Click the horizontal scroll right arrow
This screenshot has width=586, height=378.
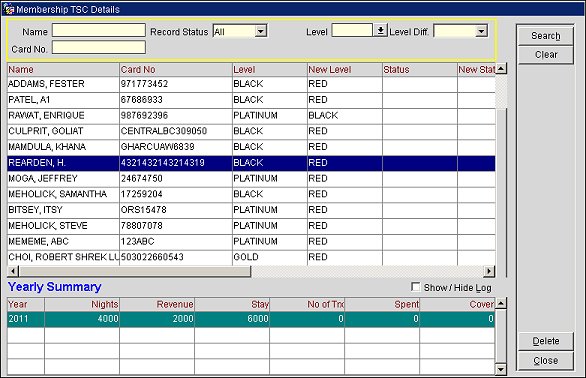point(489,271)
